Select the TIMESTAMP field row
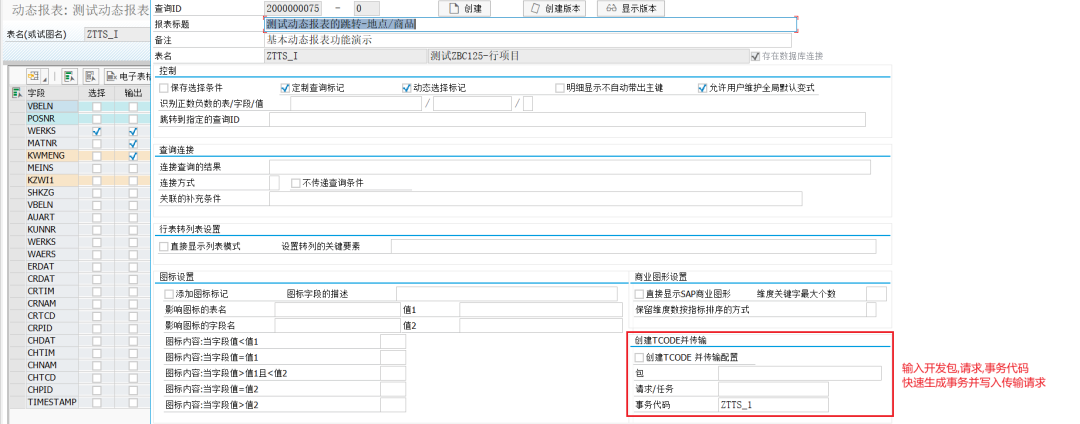Viewport: 1080px width, 424px height. 52,402
